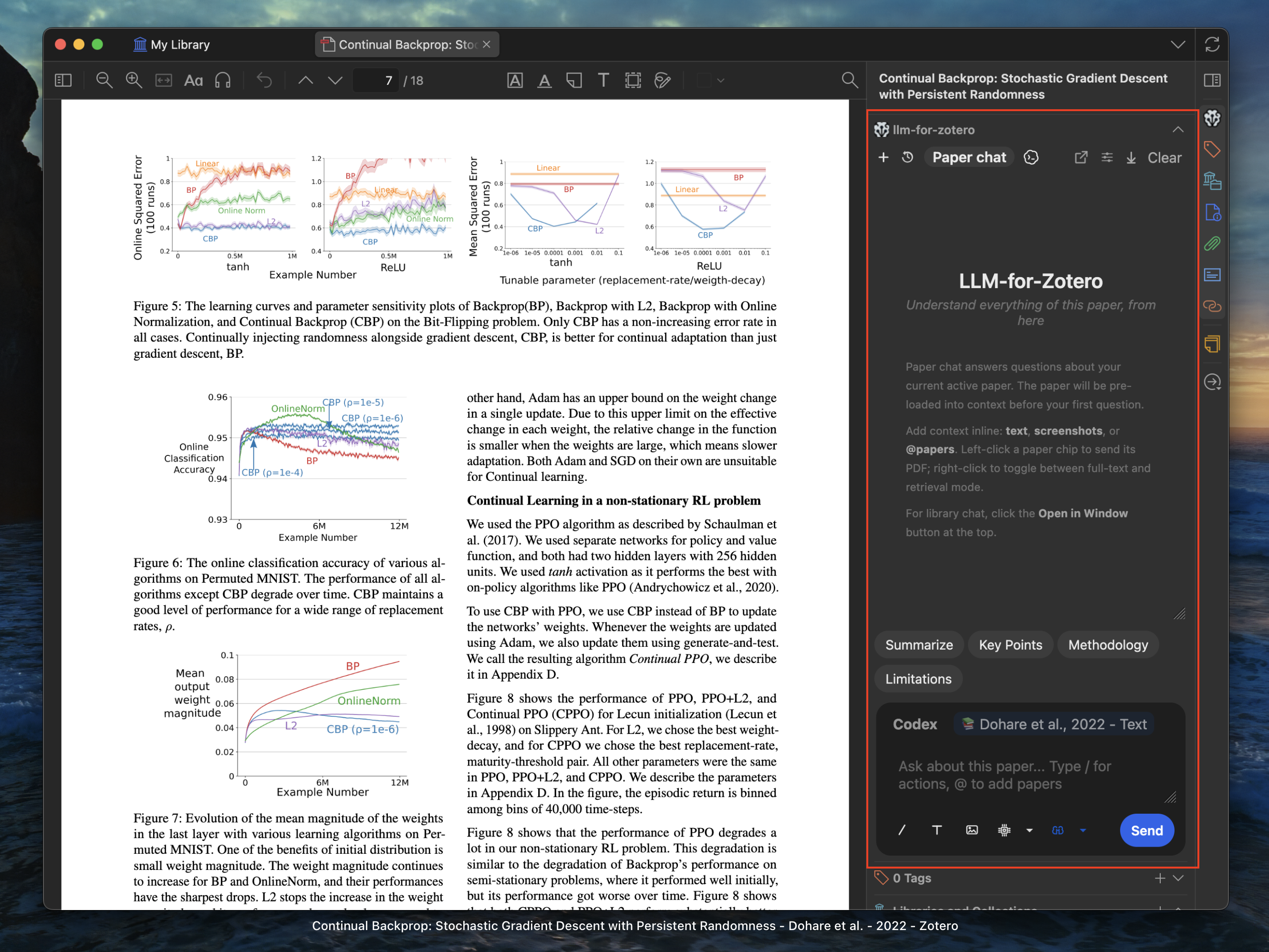
Task: Click the sync refresh icon
Action: click(x=1212, y=45)
